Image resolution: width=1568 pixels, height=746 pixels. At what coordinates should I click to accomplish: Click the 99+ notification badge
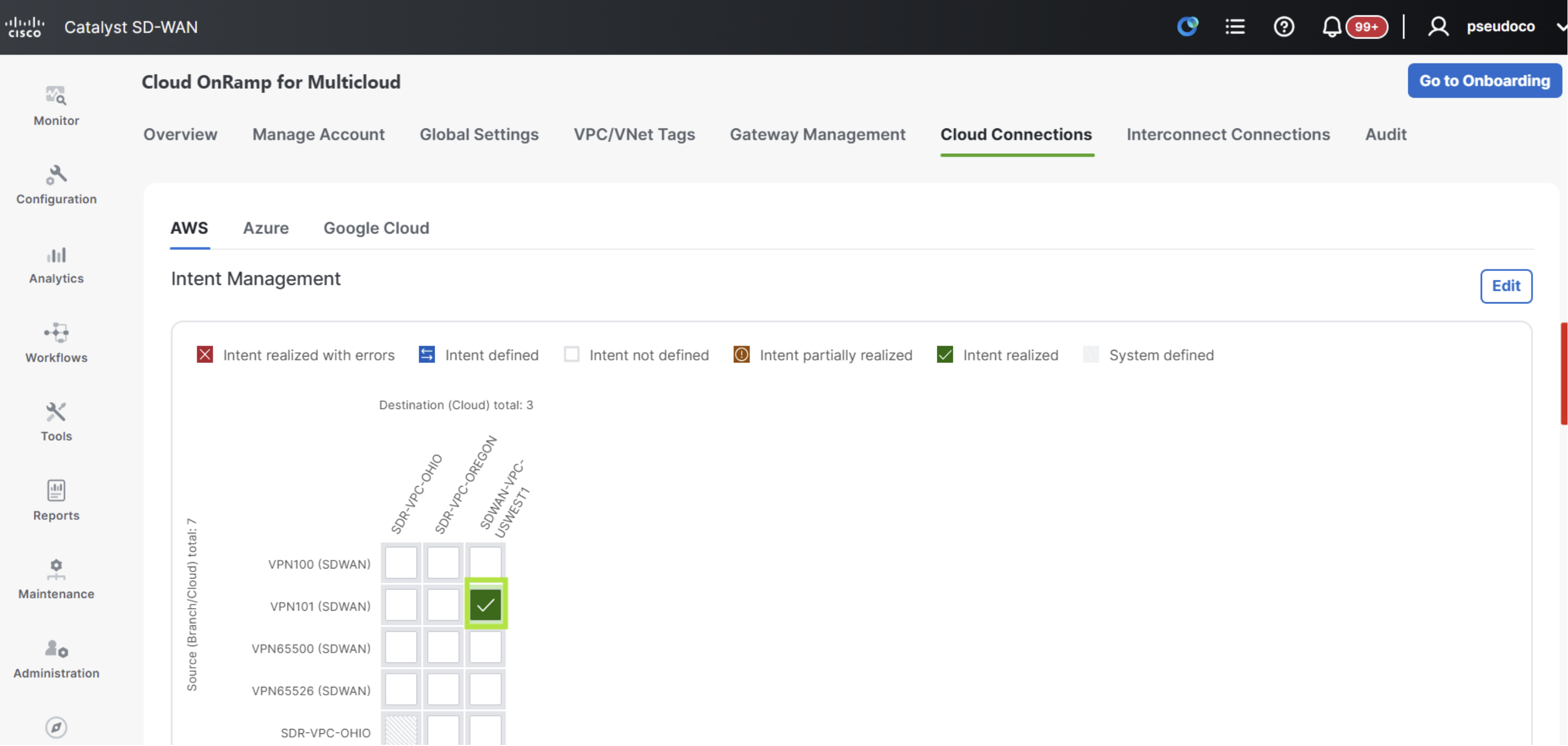pyautogui.click(x=1367, y=27)
